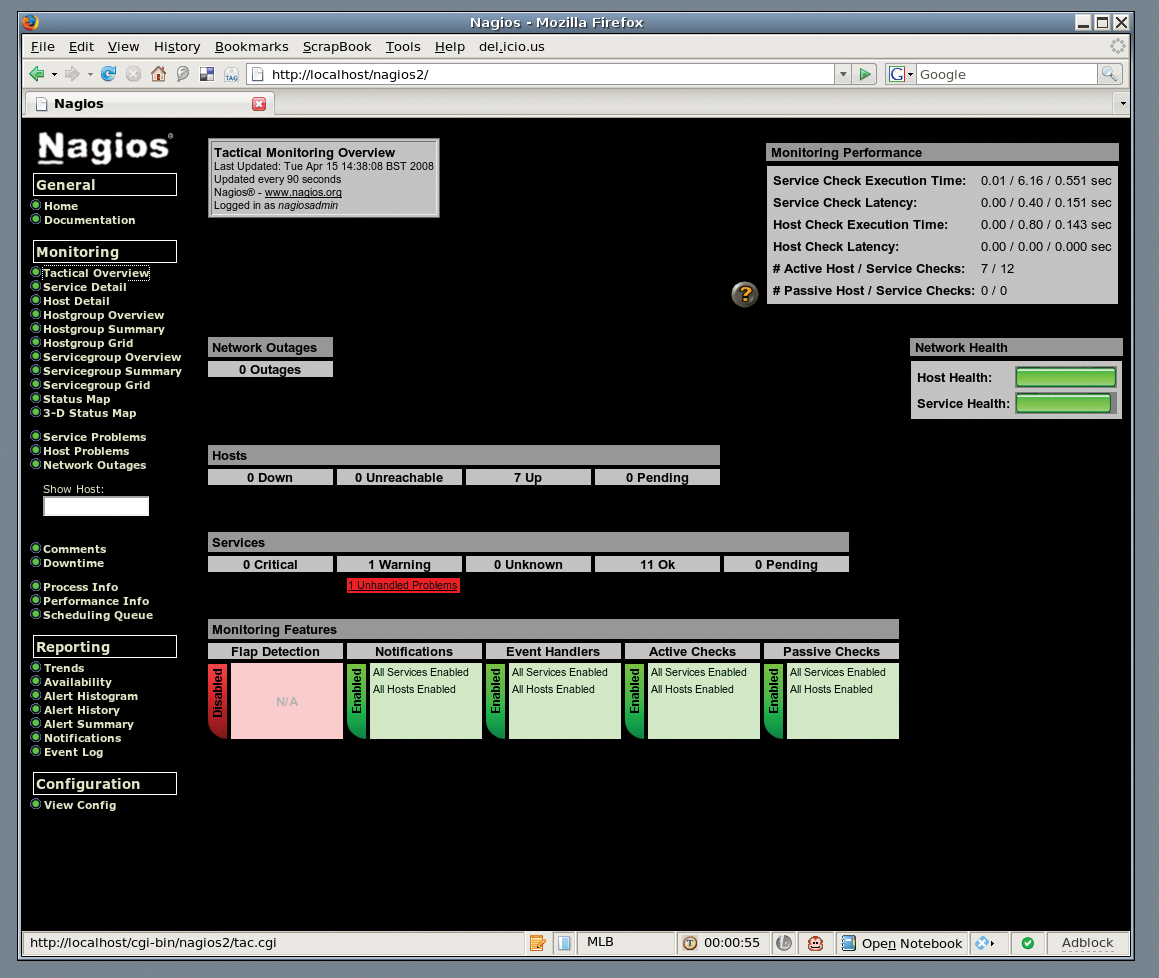Viewport: 1159px width, 978px height.
Task: Click the Adblock status bar button
Action: [1087, 943]
